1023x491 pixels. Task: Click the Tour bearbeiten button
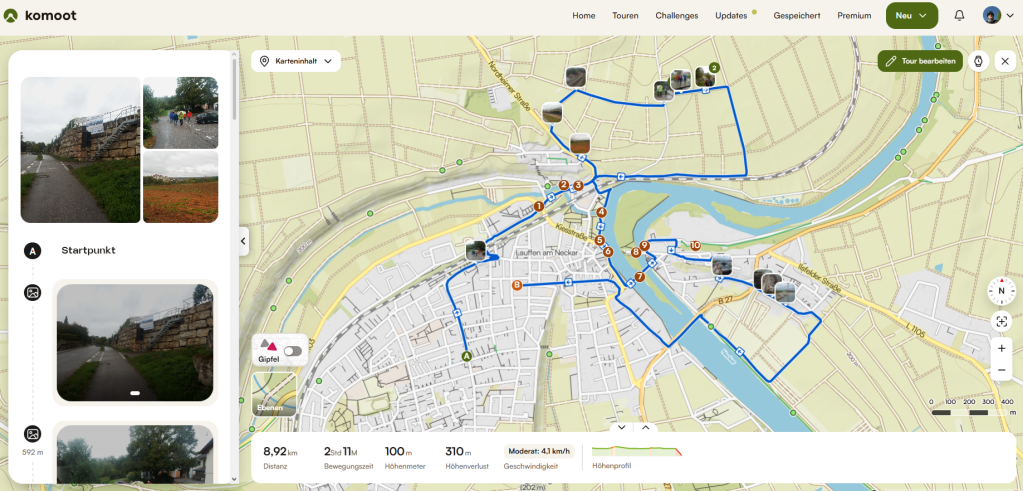(920, 61)
